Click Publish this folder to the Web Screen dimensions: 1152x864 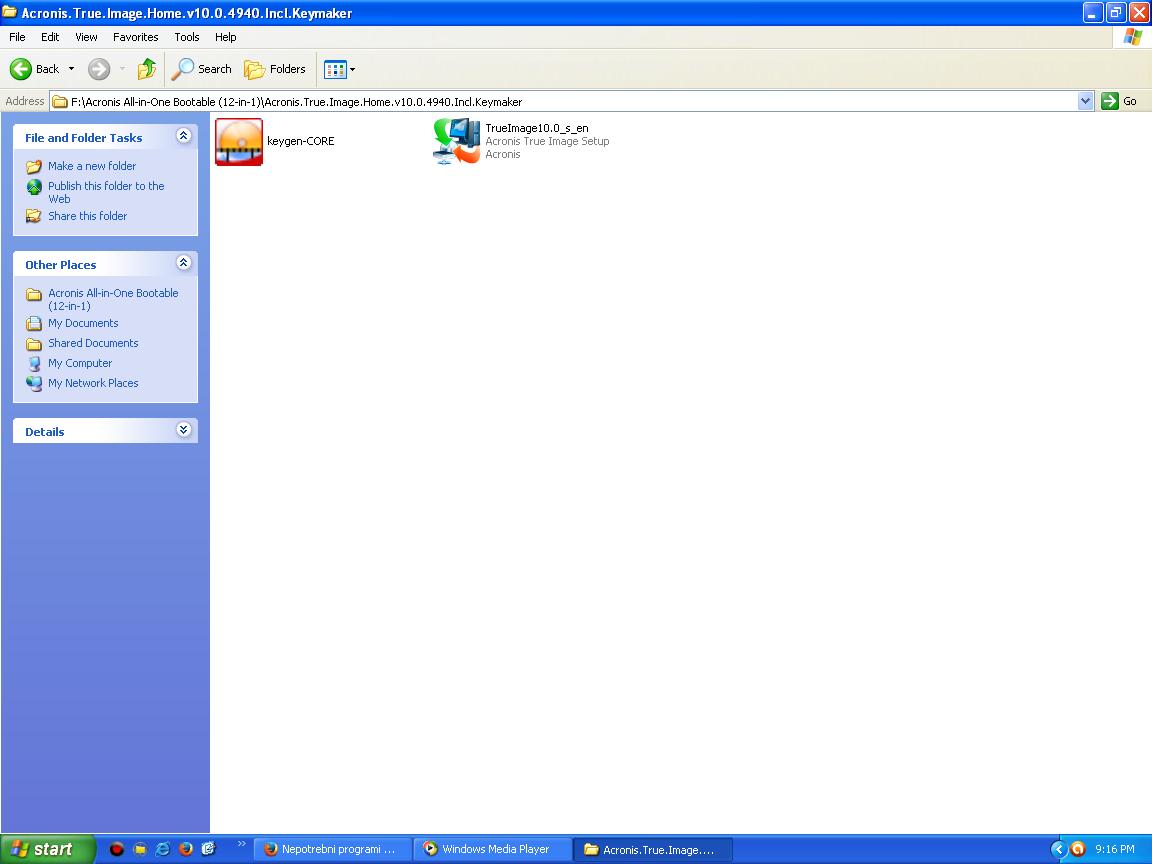[107, 192]
